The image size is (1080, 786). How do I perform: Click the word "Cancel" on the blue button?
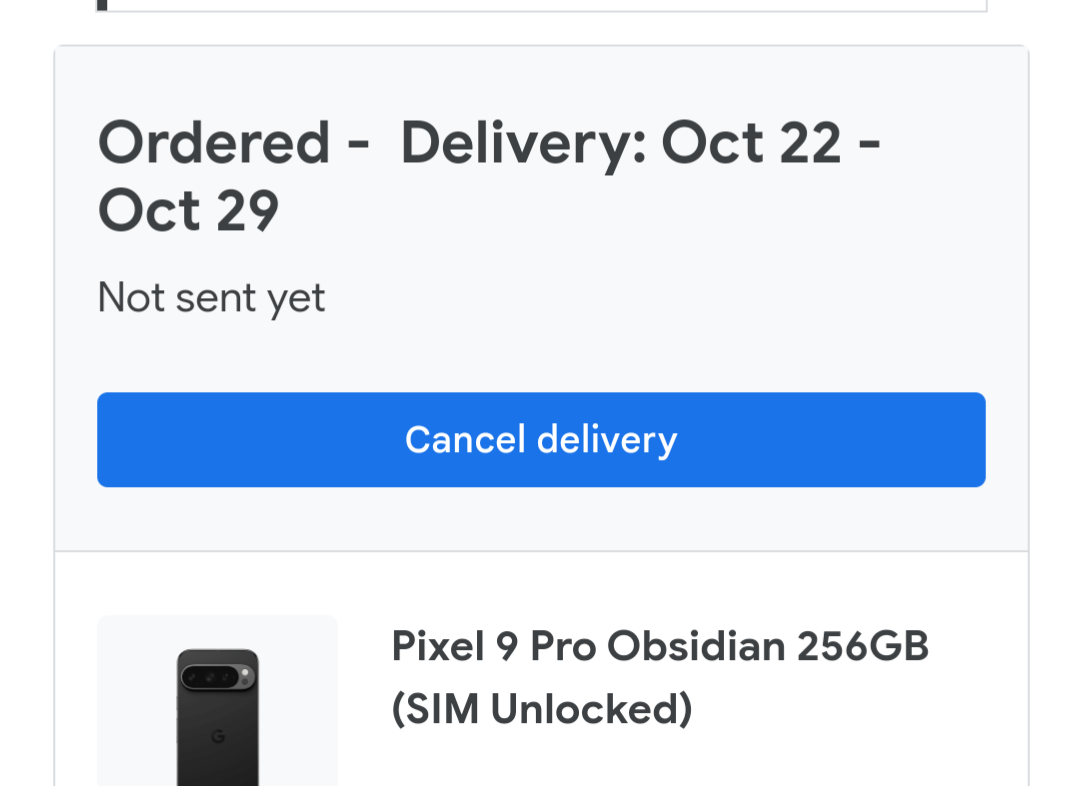coord(465,440)
